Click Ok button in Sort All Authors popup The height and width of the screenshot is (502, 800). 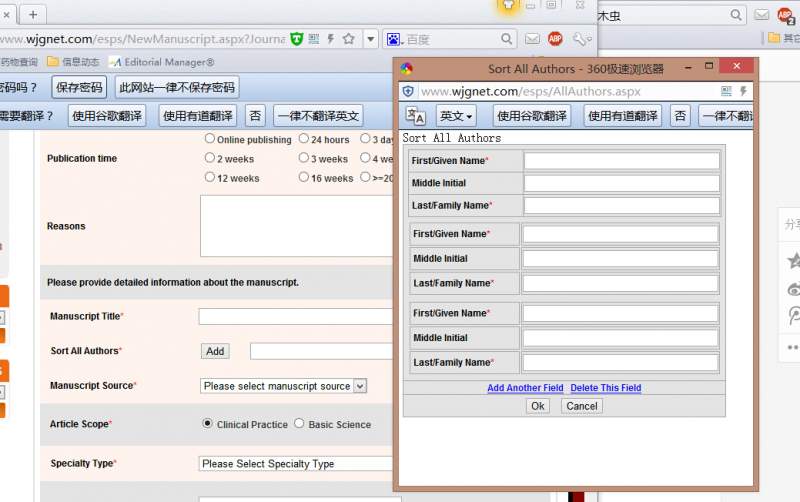[538, 406]
